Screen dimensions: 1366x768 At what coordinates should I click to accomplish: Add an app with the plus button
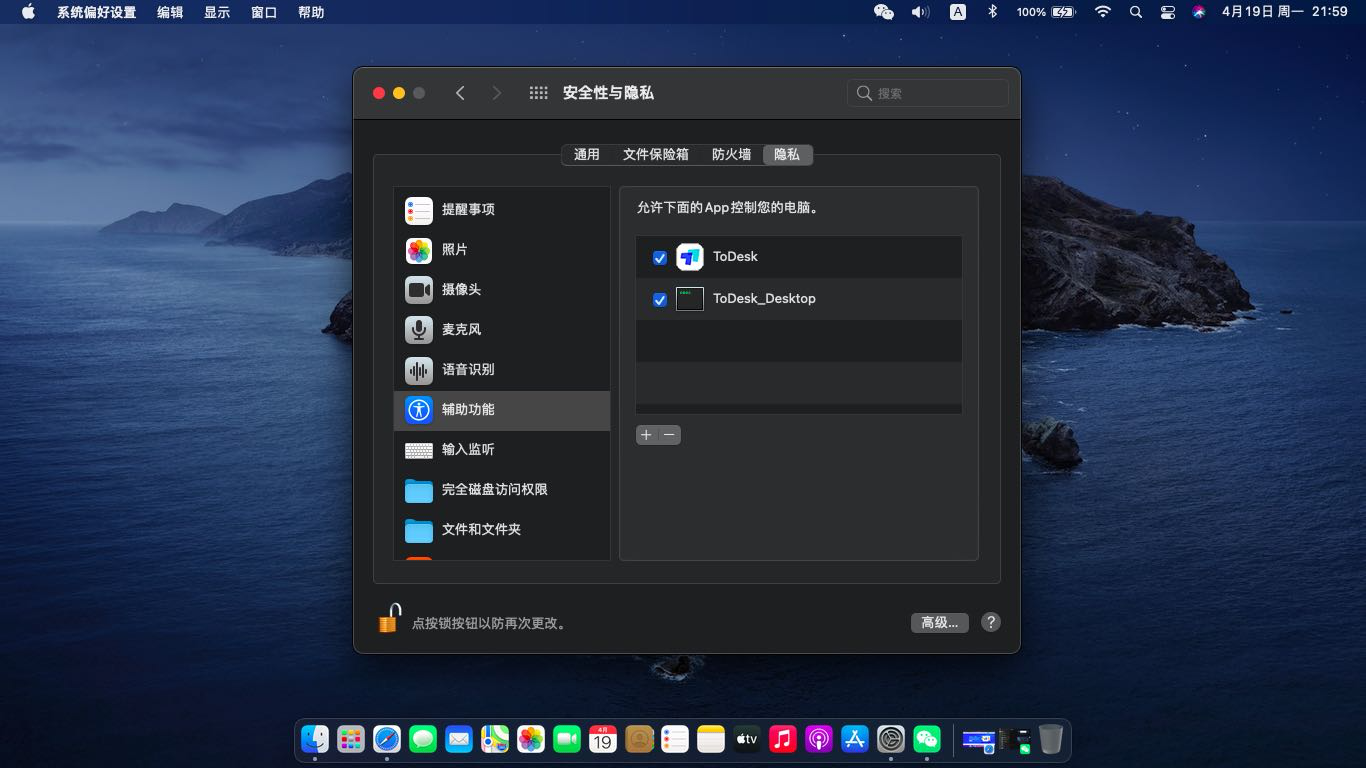[647, 435]
